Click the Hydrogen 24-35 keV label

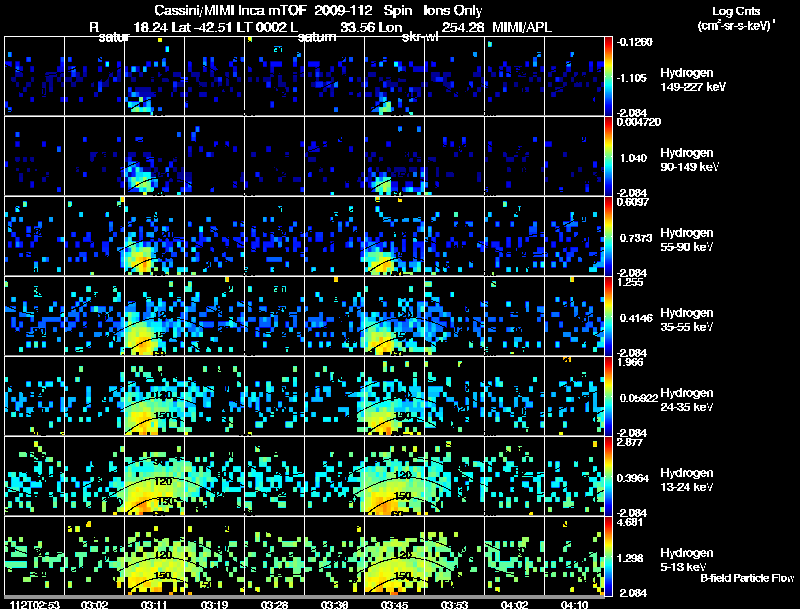[x=687, y=400]
